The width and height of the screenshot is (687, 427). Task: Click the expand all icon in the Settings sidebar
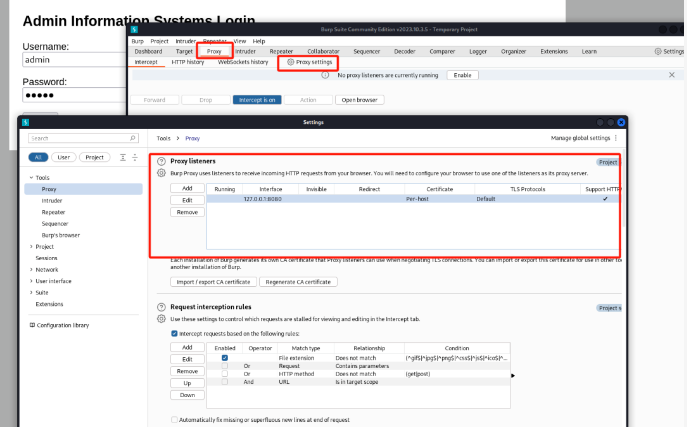click(123, 157)
